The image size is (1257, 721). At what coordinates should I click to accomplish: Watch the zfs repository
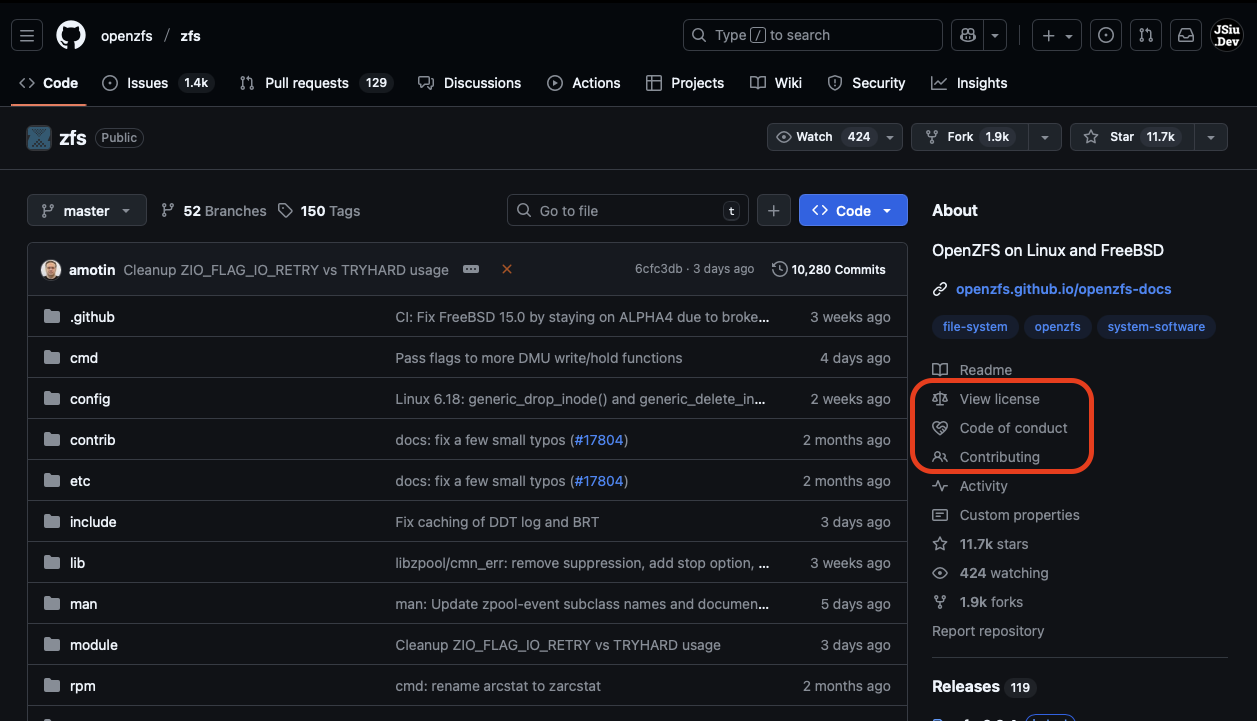click(x=822, y=137)
